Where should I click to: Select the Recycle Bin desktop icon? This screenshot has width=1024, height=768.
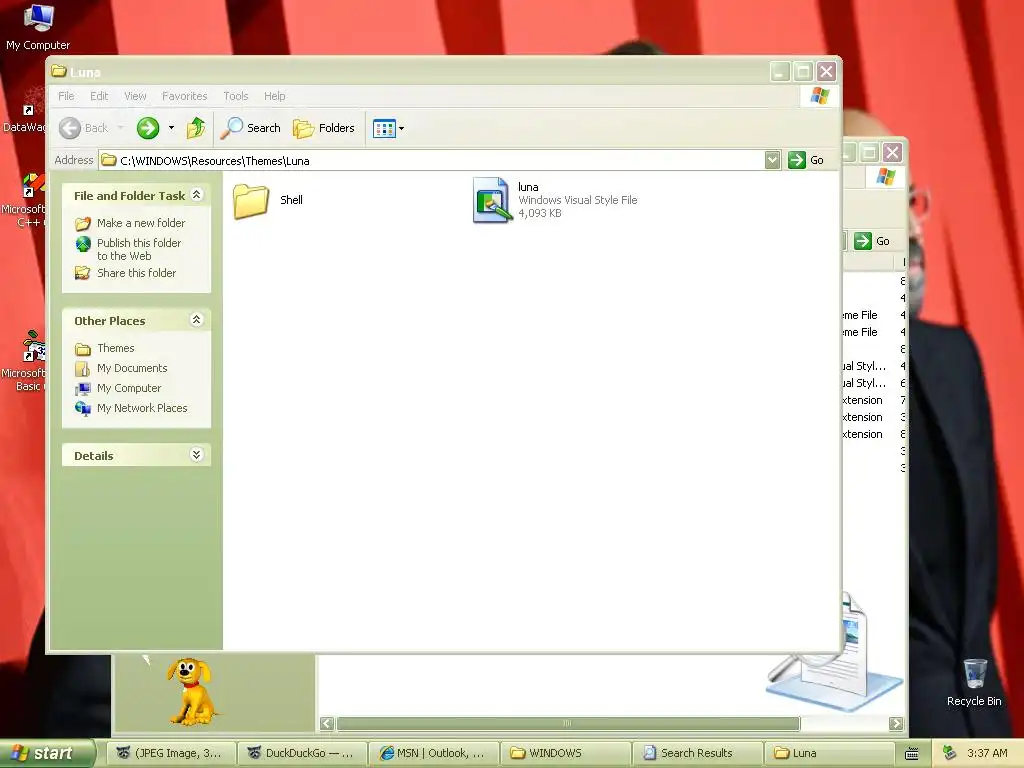pyautogui.click(x=974, y=682)
